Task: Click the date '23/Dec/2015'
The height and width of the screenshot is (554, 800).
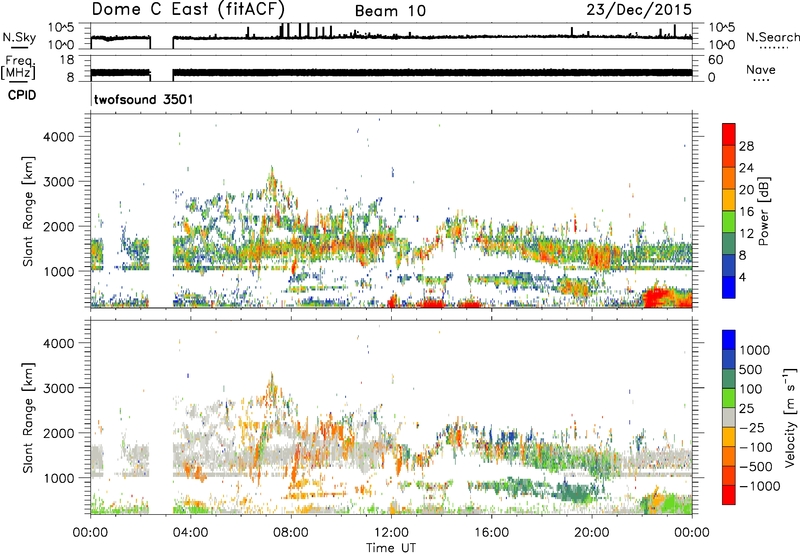Action: (x=639, y=10)
